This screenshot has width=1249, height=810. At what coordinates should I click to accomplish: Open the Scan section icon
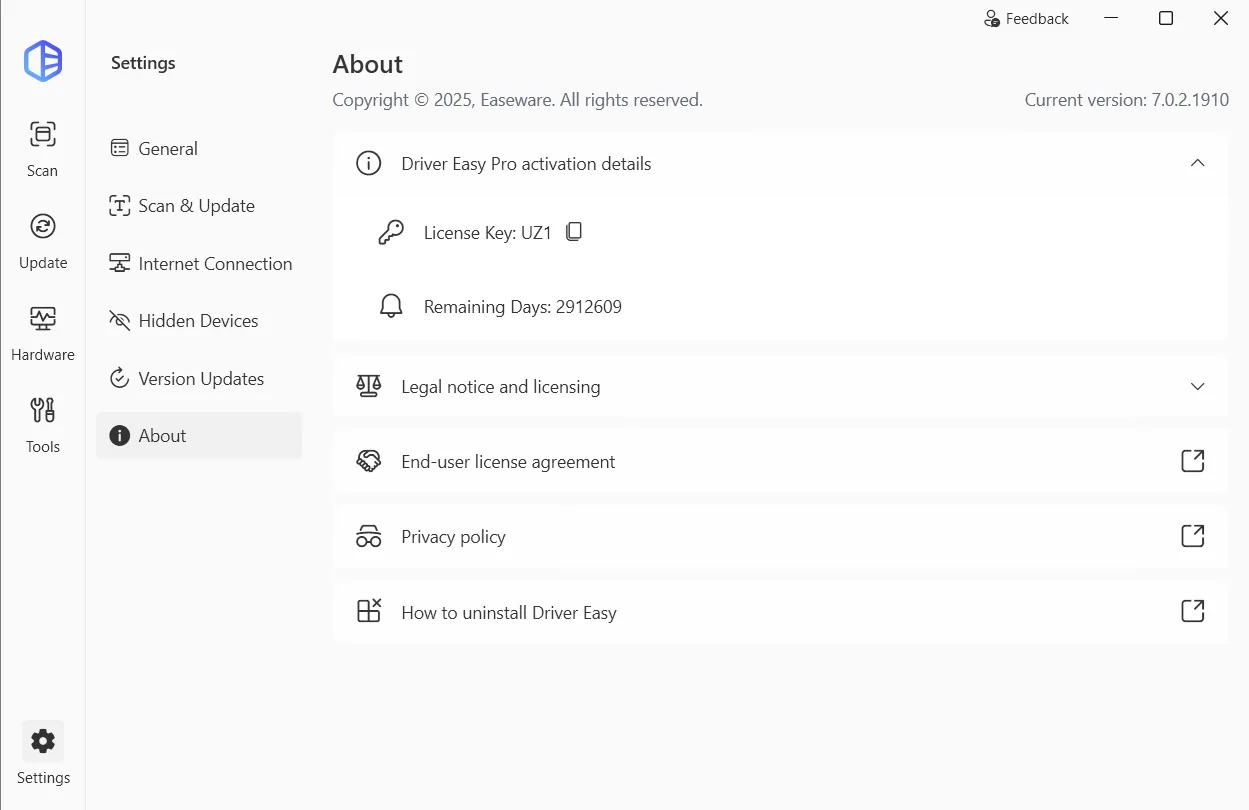click(43, 134)
